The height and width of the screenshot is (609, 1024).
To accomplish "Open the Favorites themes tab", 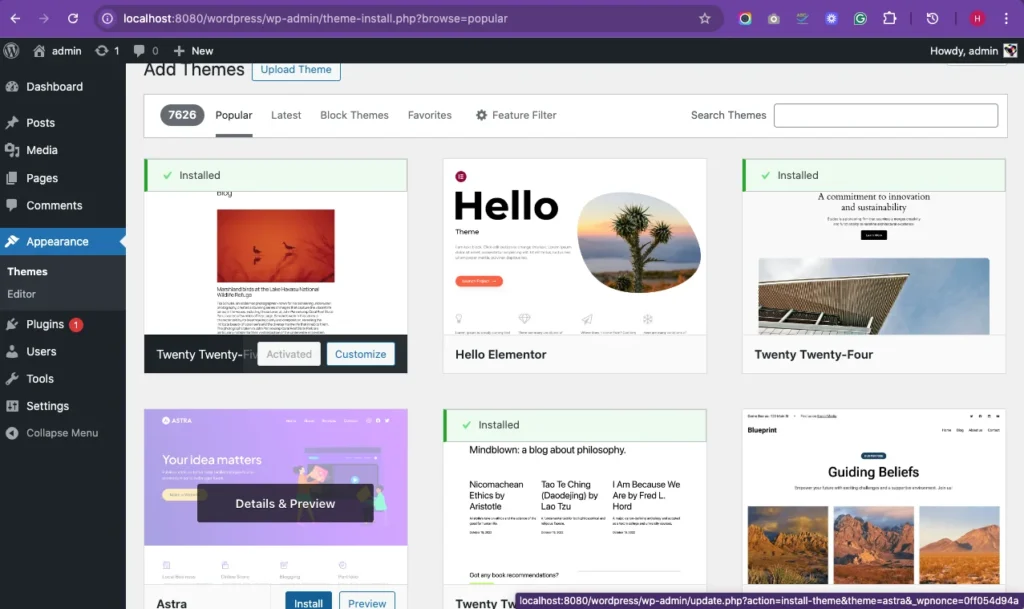I will pos(430,115).
